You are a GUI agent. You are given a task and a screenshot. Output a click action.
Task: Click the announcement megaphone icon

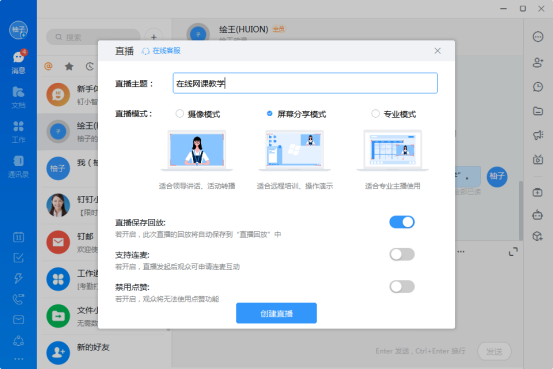pos(538,135)
